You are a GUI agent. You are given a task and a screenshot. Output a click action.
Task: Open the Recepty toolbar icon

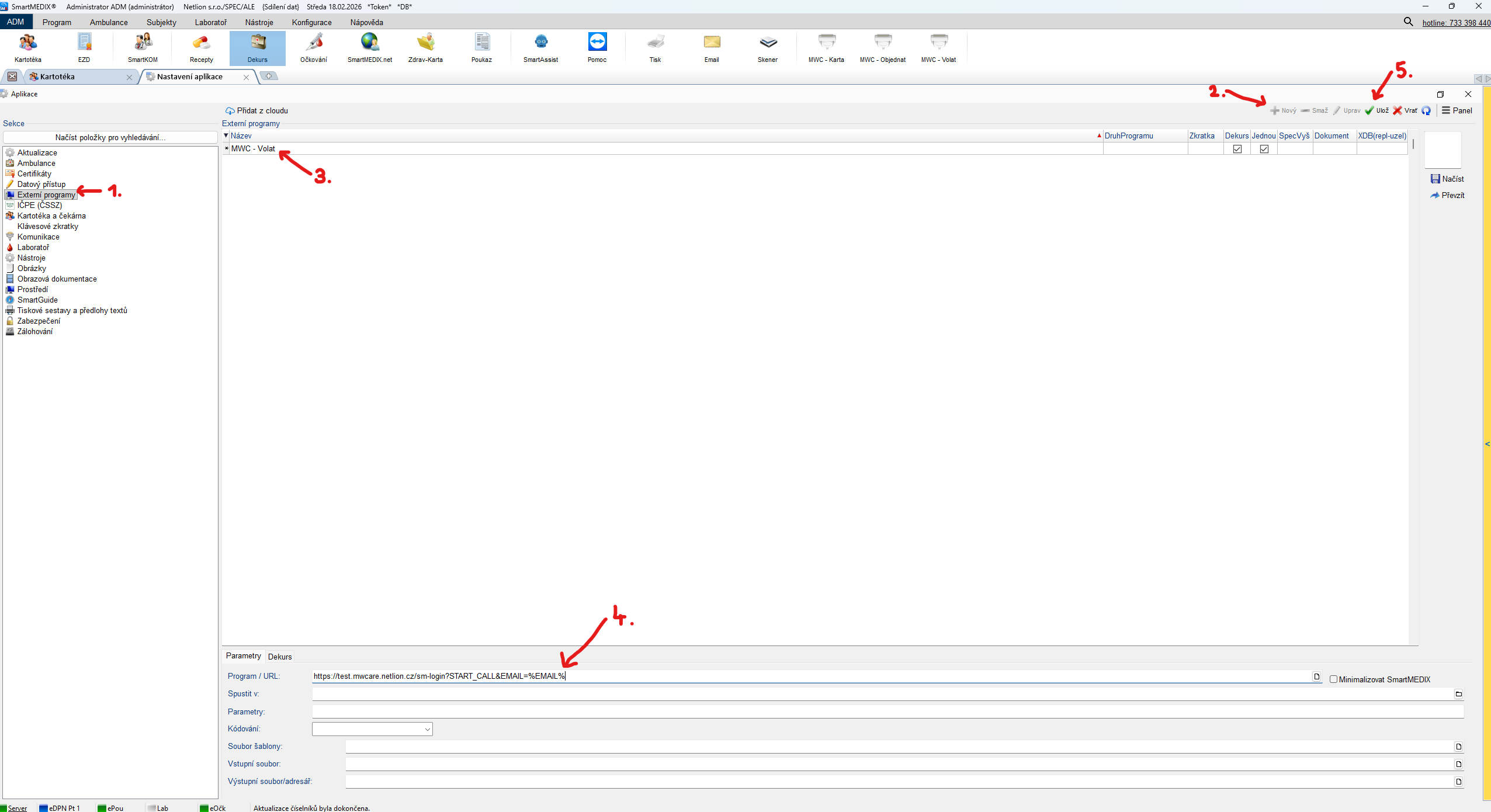(201, 47)
